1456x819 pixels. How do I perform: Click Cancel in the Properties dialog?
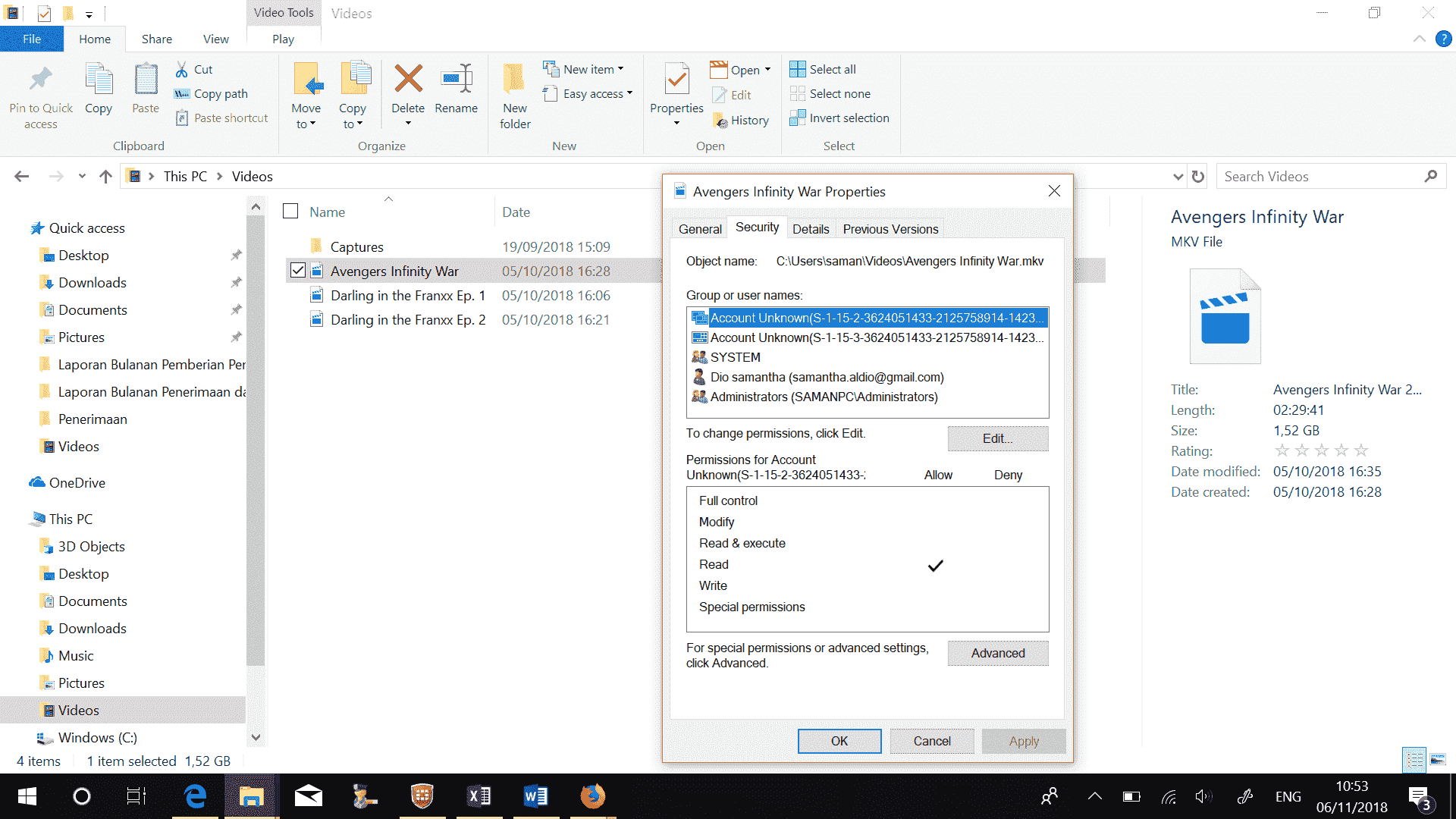tap(932, 741)
